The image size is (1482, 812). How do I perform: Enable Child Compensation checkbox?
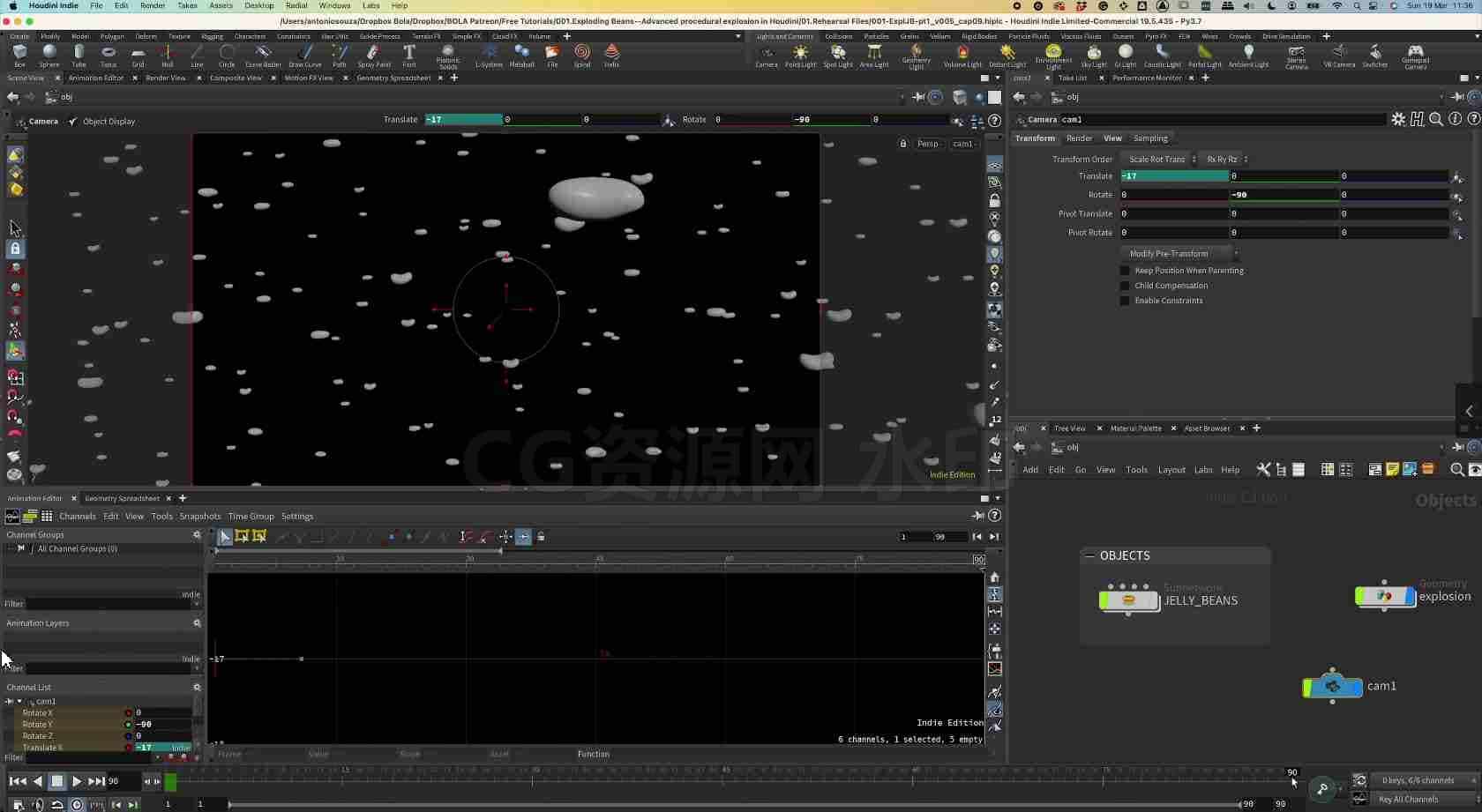point(1125,286)
